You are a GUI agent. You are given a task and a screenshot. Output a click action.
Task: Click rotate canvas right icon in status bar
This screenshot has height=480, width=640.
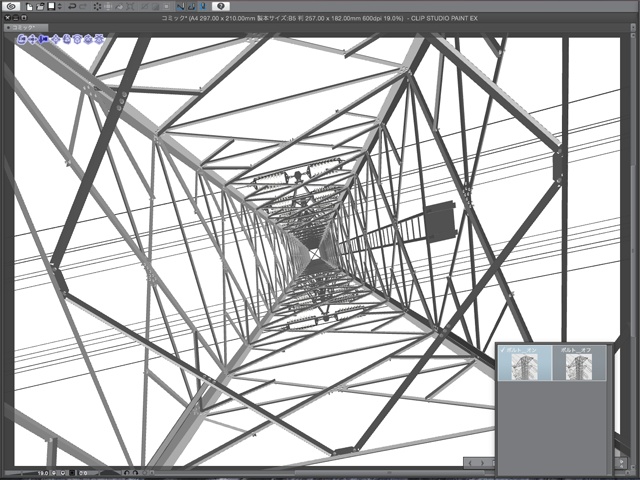pos(136,473)
